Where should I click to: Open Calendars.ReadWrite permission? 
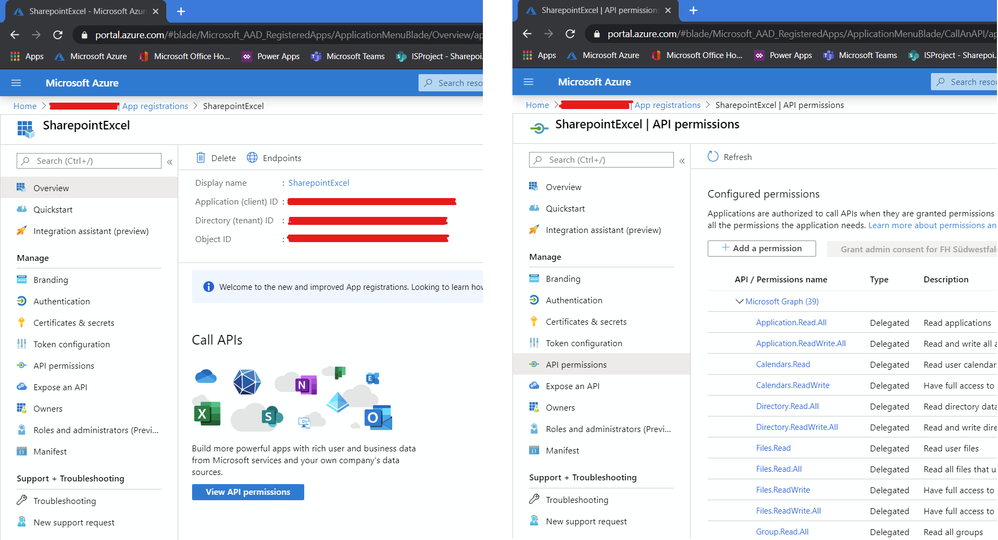[x=792, y=385]
